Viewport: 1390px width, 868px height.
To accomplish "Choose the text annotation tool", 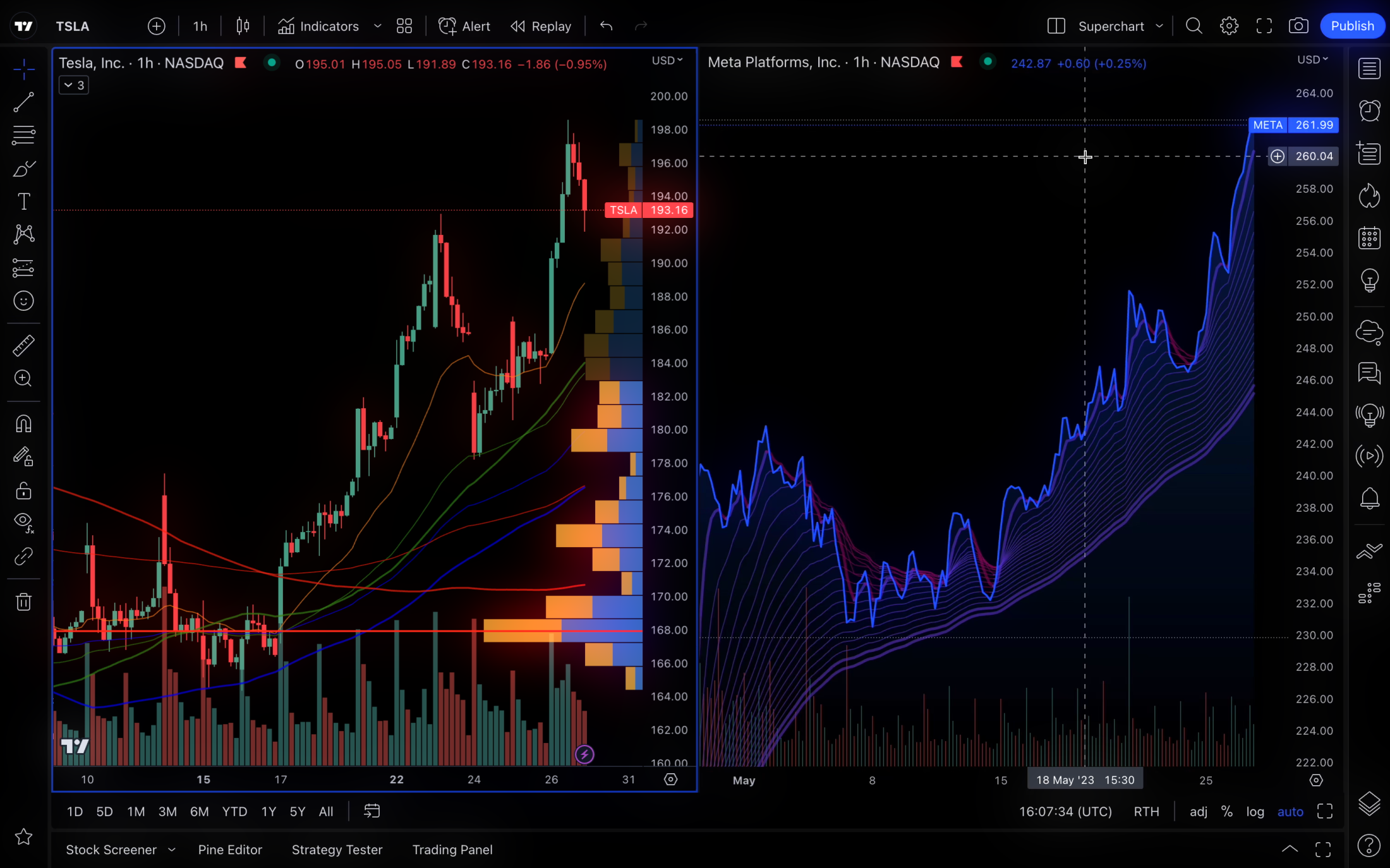I will (x=23, y=202).
